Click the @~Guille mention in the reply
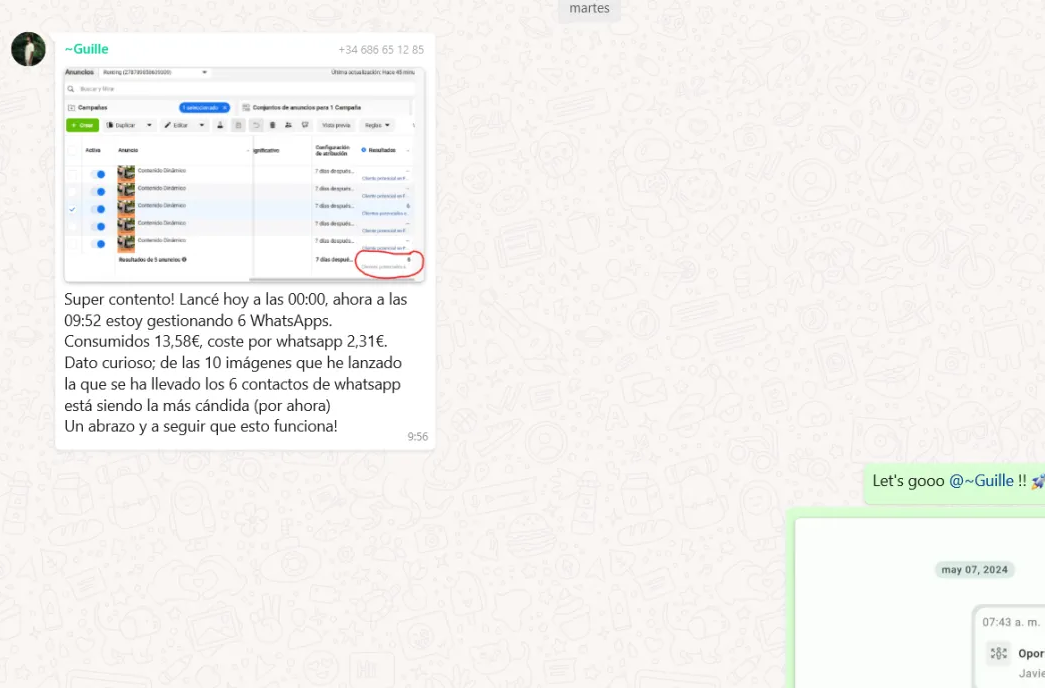 (x=981, y=481)
